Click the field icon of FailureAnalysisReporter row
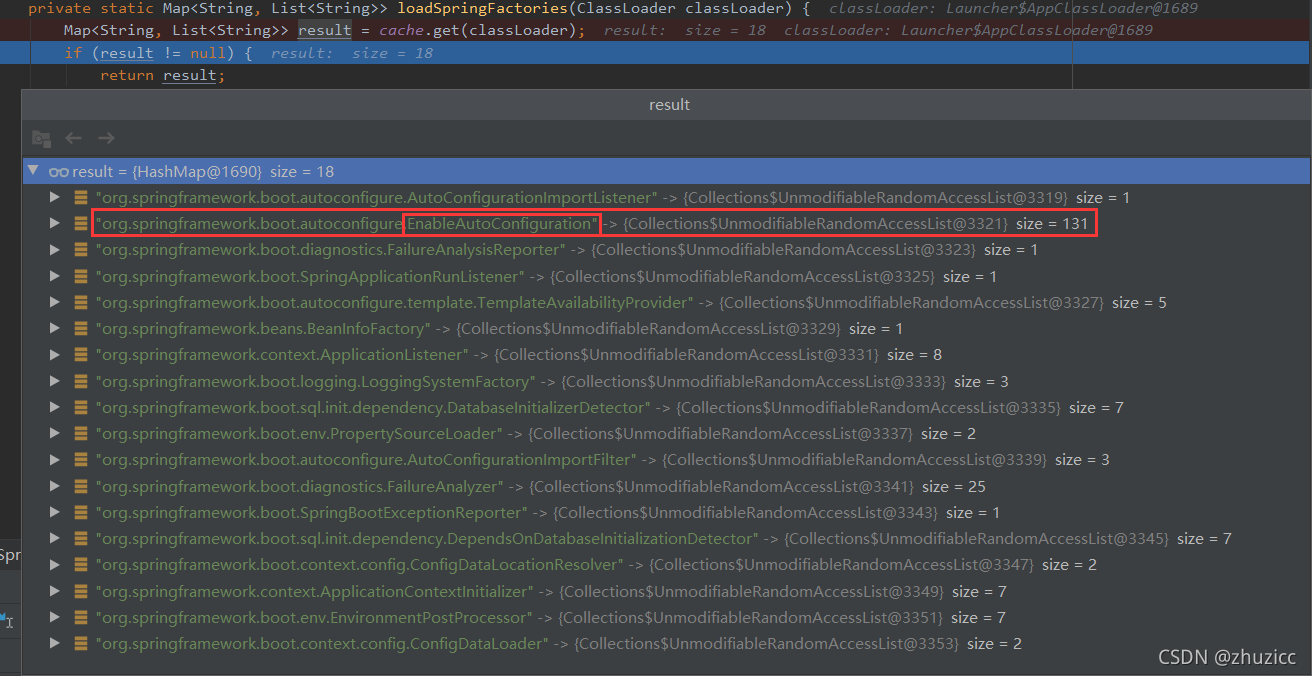This screenshot has width=1312, height=676. 81,249
